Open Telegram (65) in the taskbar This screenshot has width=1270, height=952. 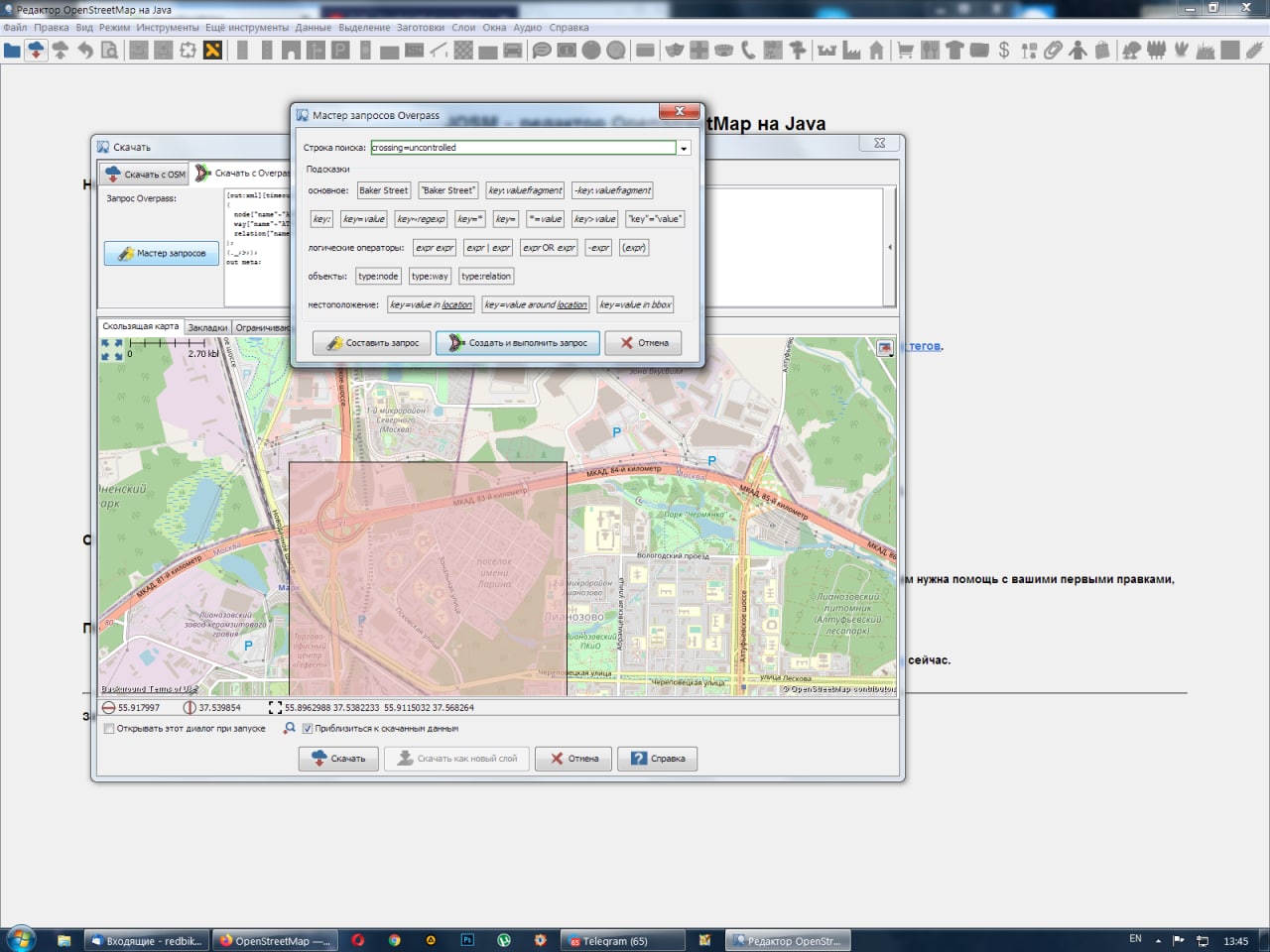click(622, 940)
